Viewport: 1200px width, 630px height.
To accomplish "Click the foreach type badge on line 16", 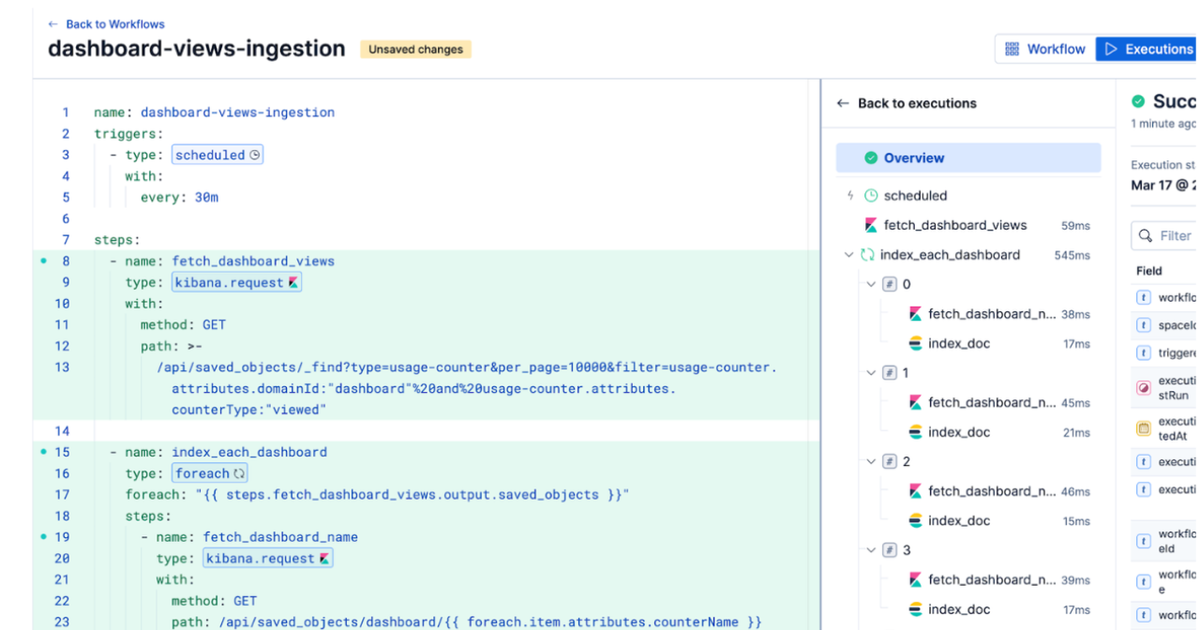I will (210, 474).
